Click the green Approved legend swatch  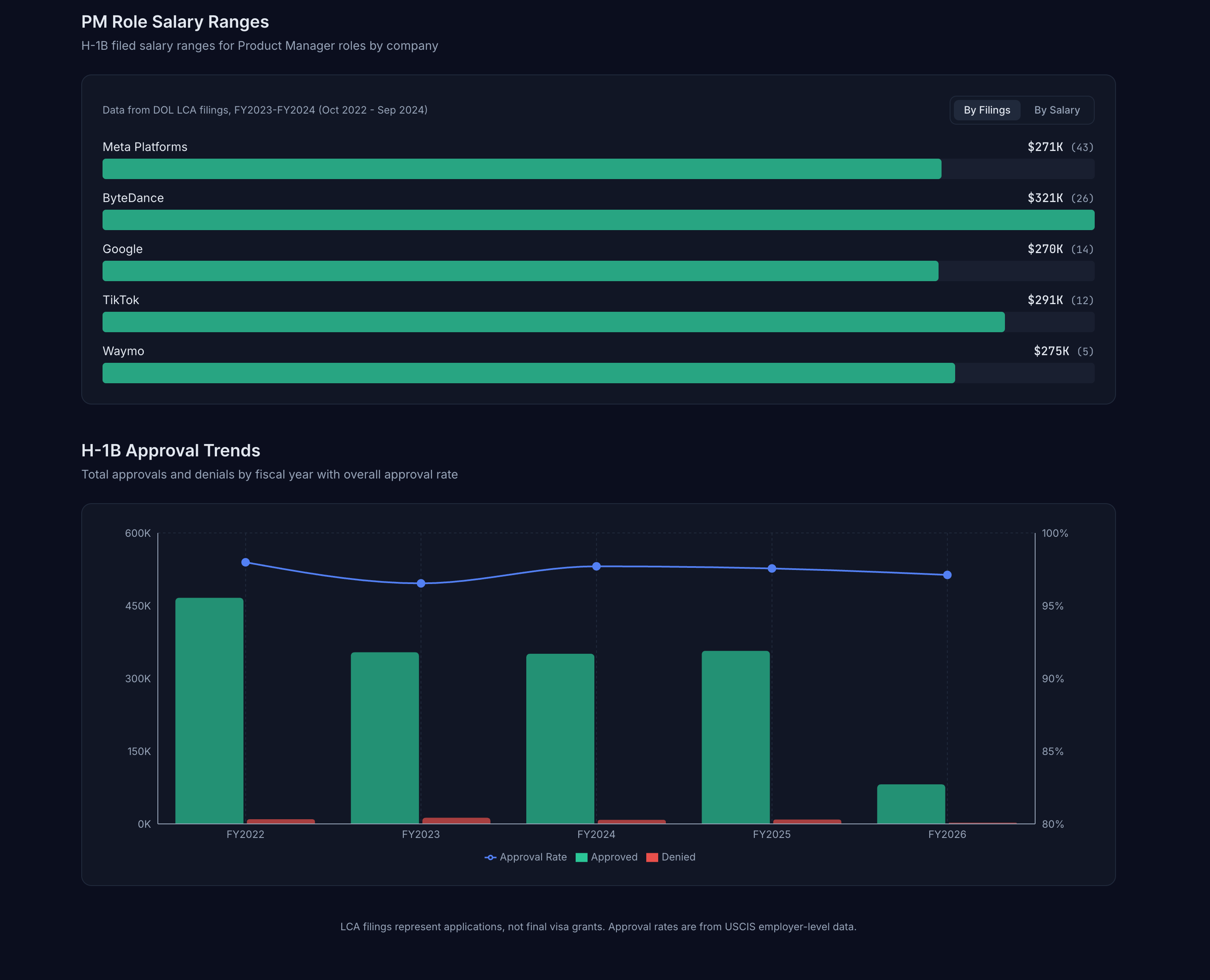(x=581, y=857)
